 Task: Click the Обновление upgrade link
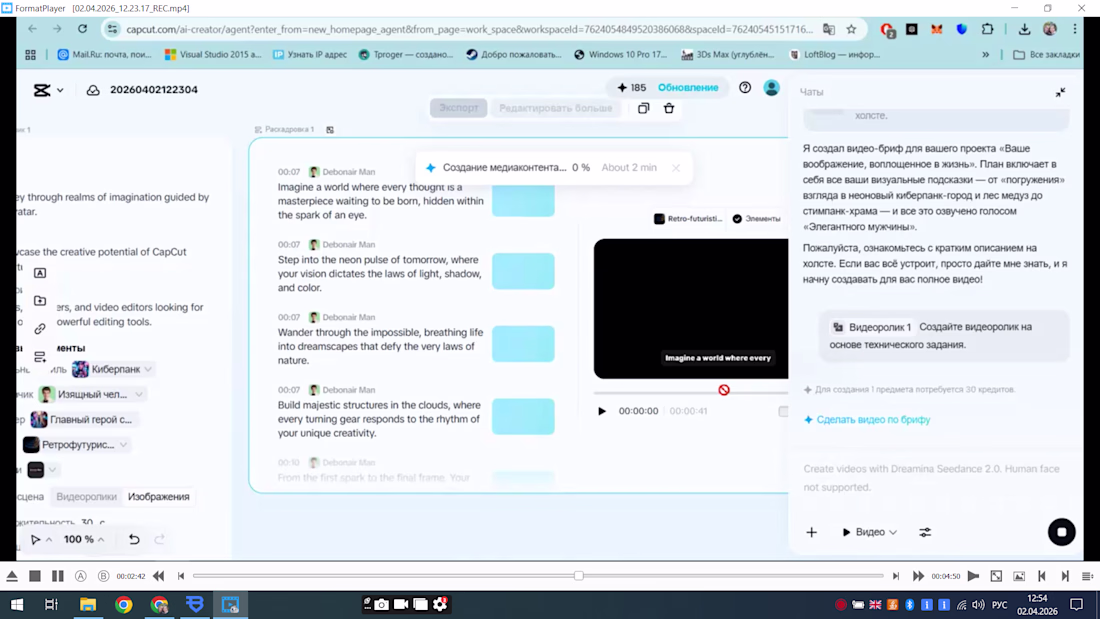coord(688,88)
